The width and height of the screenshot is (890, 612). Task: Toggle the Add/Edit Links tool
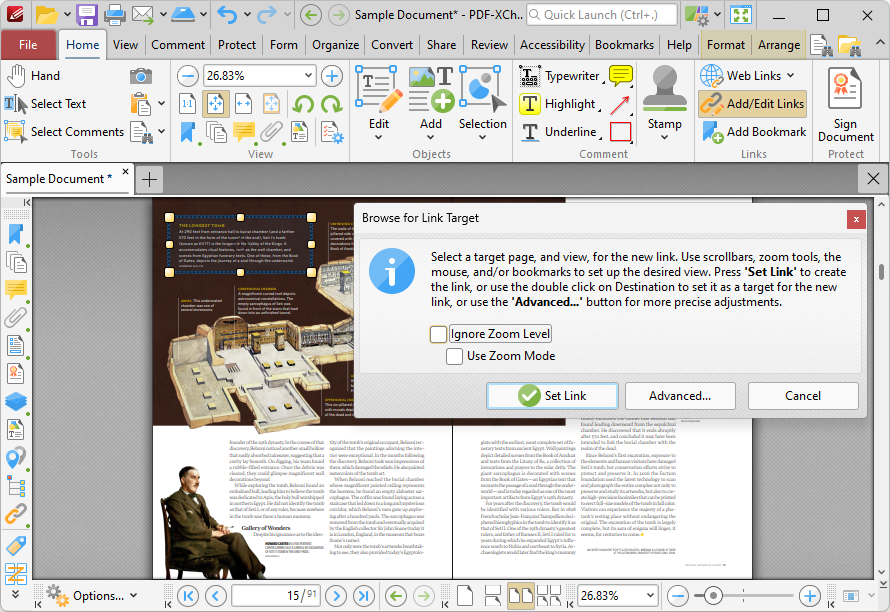(753, 104)
